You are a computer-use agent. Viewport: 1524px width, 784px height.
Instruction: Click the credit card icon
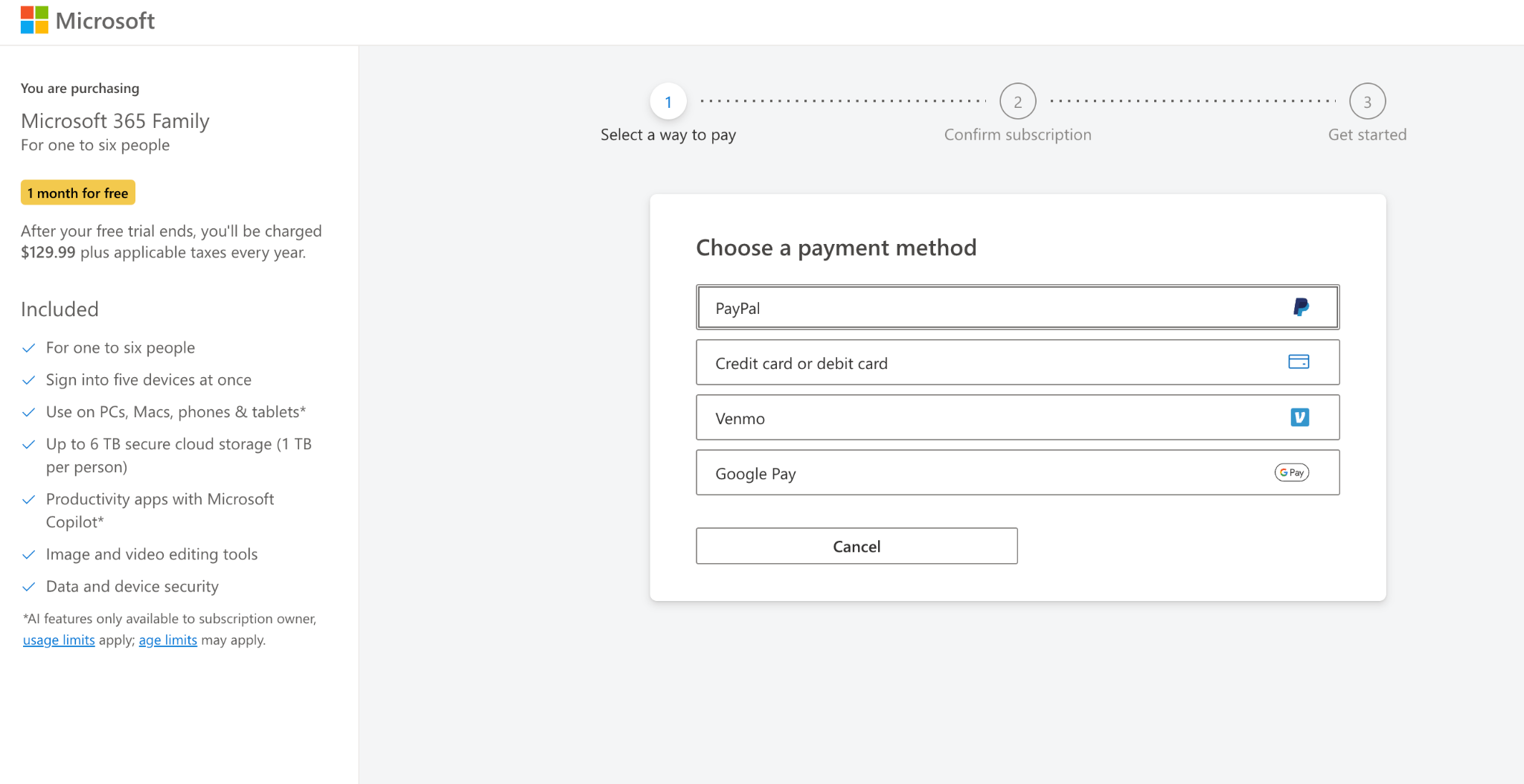(x=1299, y=362)
